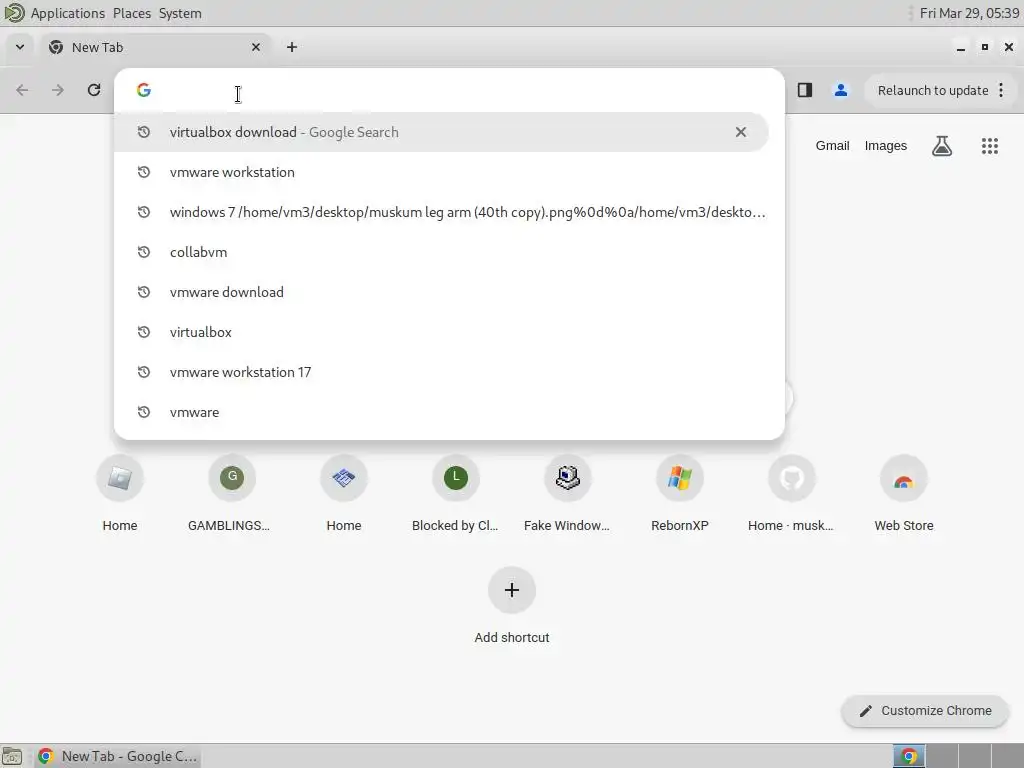The height and width of the screenshot is (768, 1024).
Task: Reload the page with refresh icon
Action: [94, 90]
